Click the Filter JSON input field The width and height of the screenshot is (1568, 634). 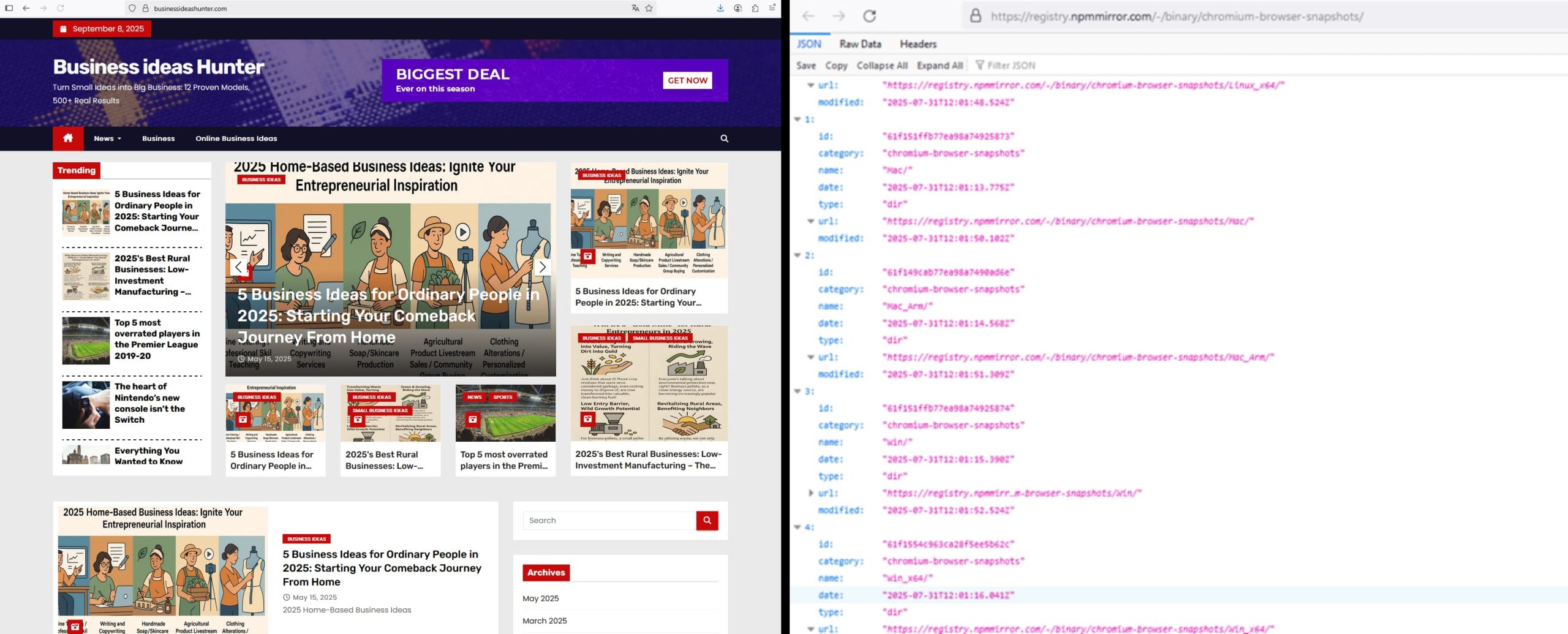pos(1011,66)
